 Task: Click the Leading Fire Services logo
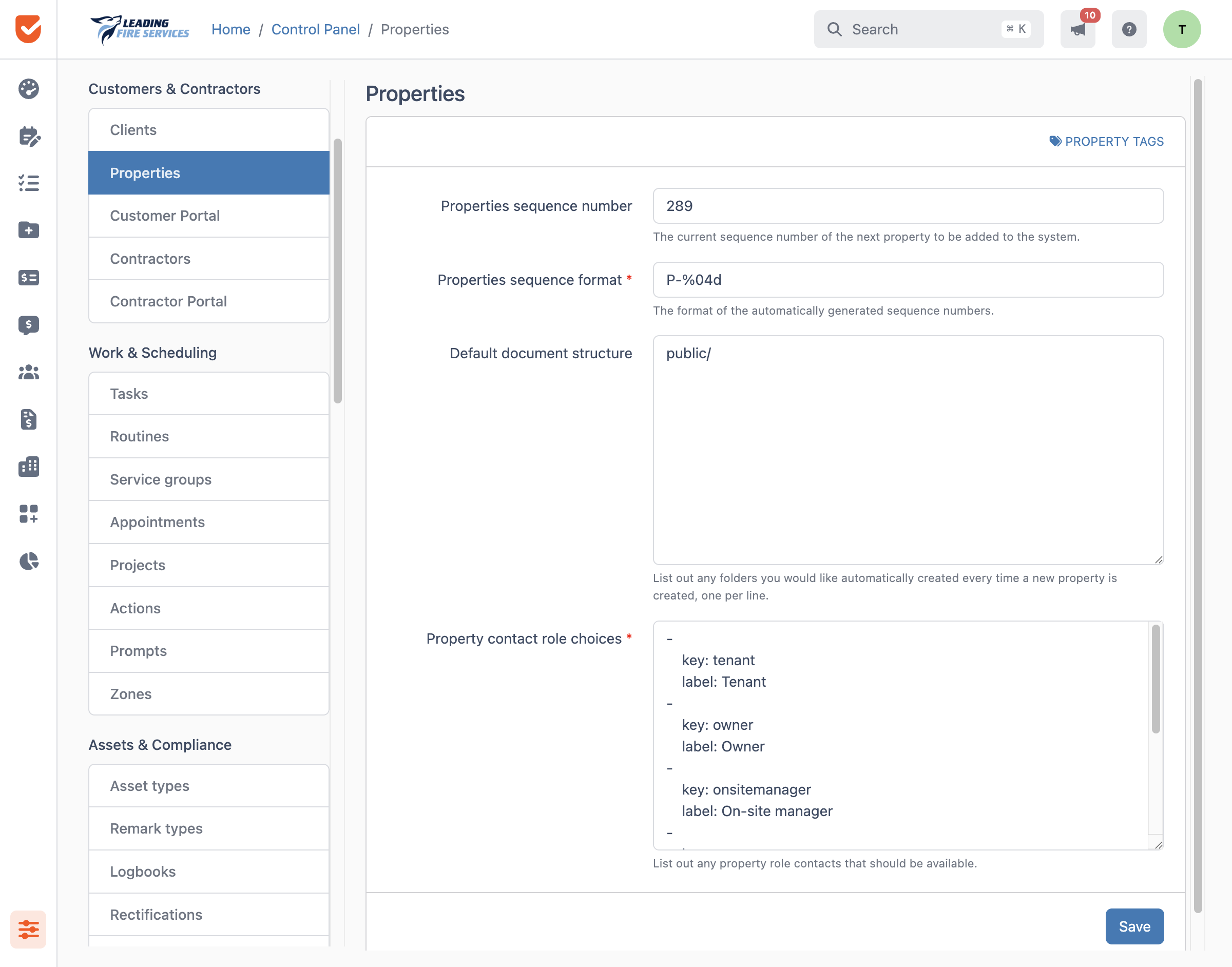click(139, 29)
